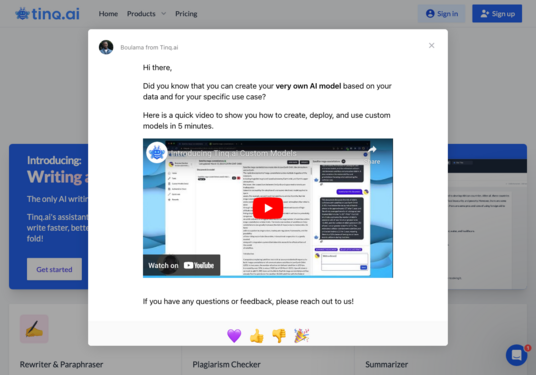This screenshot has height=375, width=536.
Task: Open the Summarizer tool
Action: pyautogui.click(x=387, y=364)
